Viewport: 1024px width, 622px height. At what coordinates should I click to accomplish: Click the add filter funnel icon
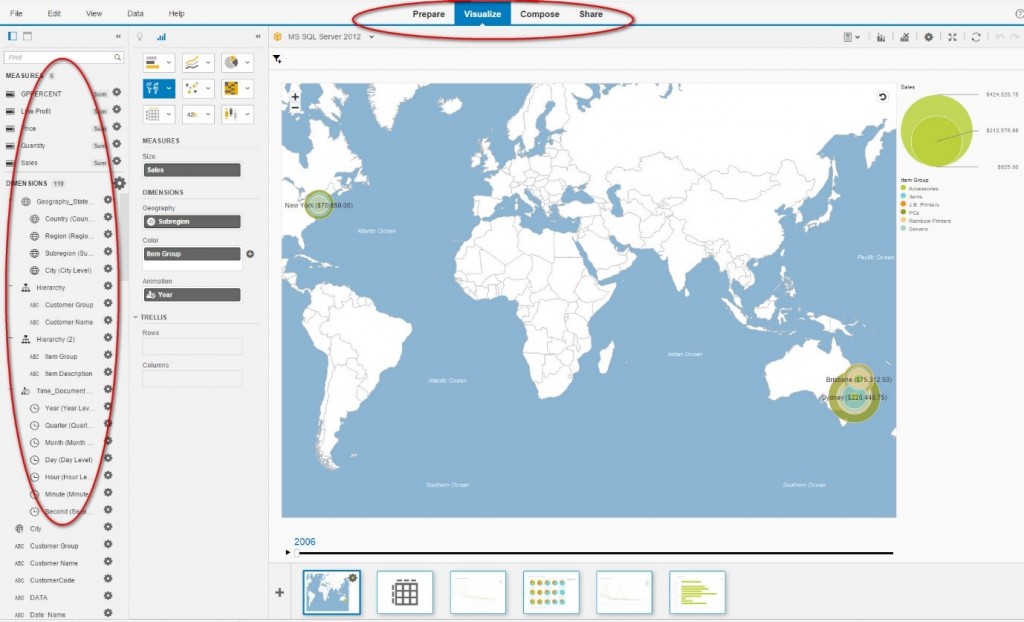coord(277,59)
